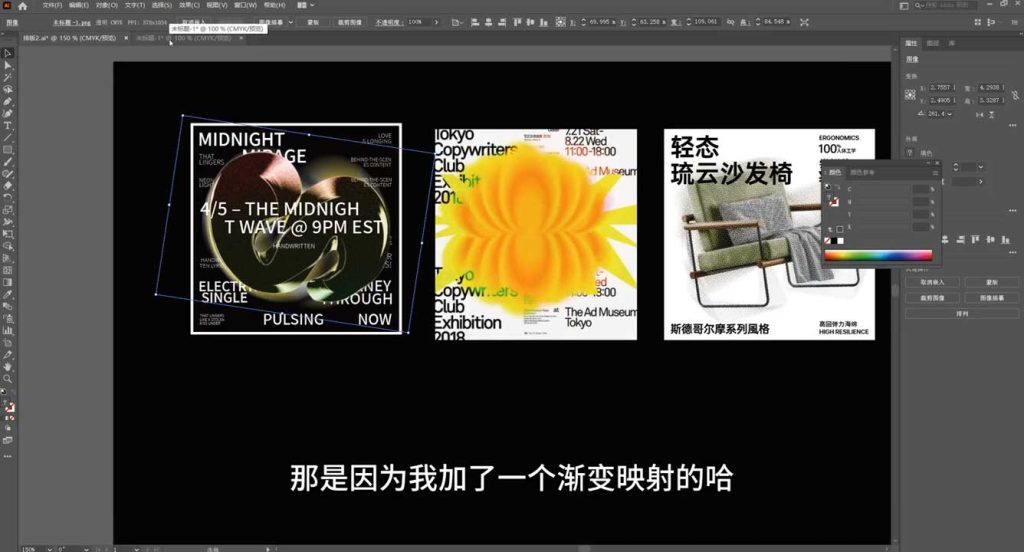Click the Adobe search field at top right
Viewport: 1024px width, 552px height.
[945, 5]
